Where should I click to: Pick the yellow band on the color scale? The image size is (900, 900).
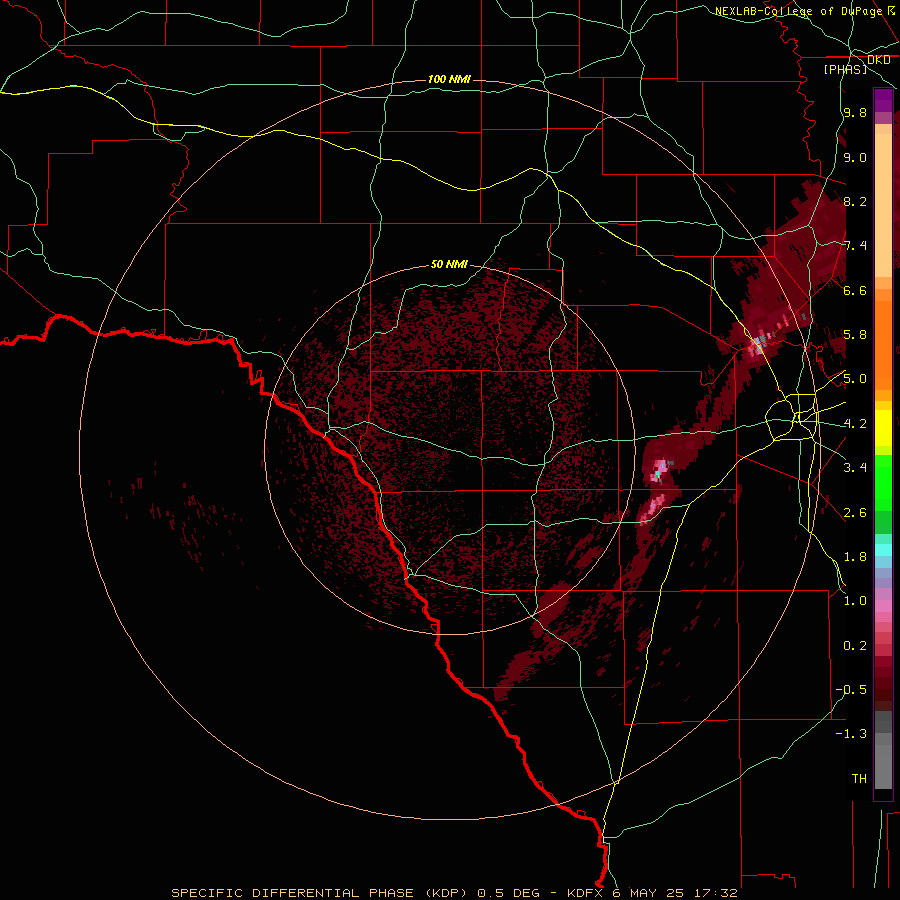(x=883, y=428)
